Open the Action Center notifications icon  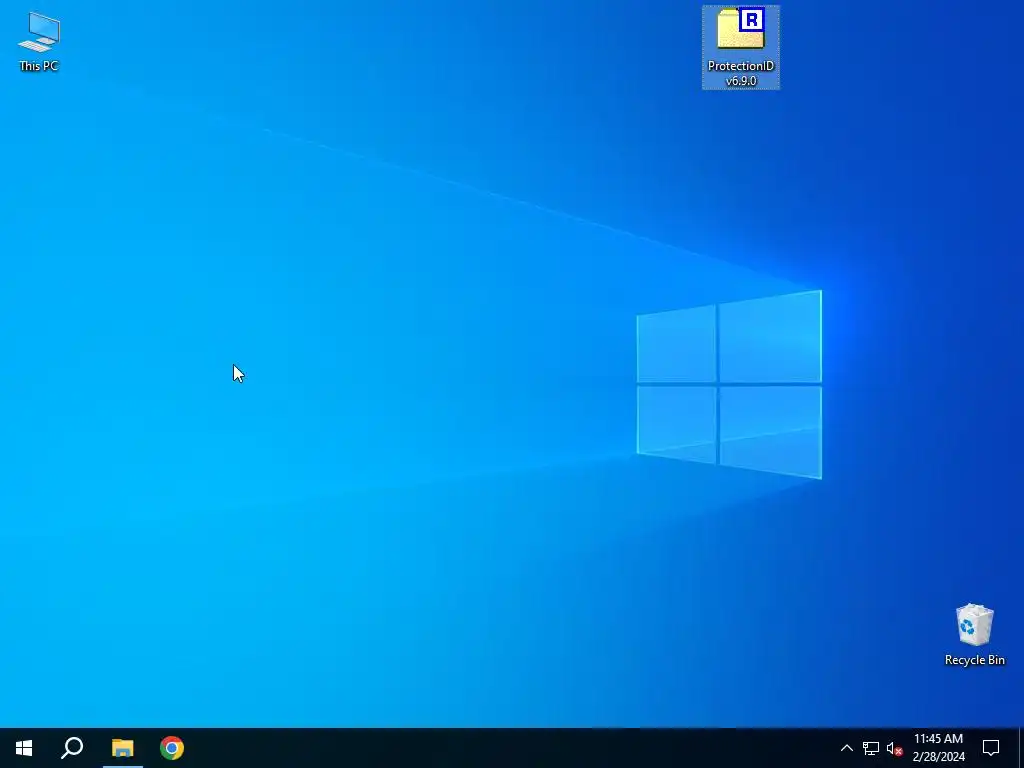click(x=991, y=748)
